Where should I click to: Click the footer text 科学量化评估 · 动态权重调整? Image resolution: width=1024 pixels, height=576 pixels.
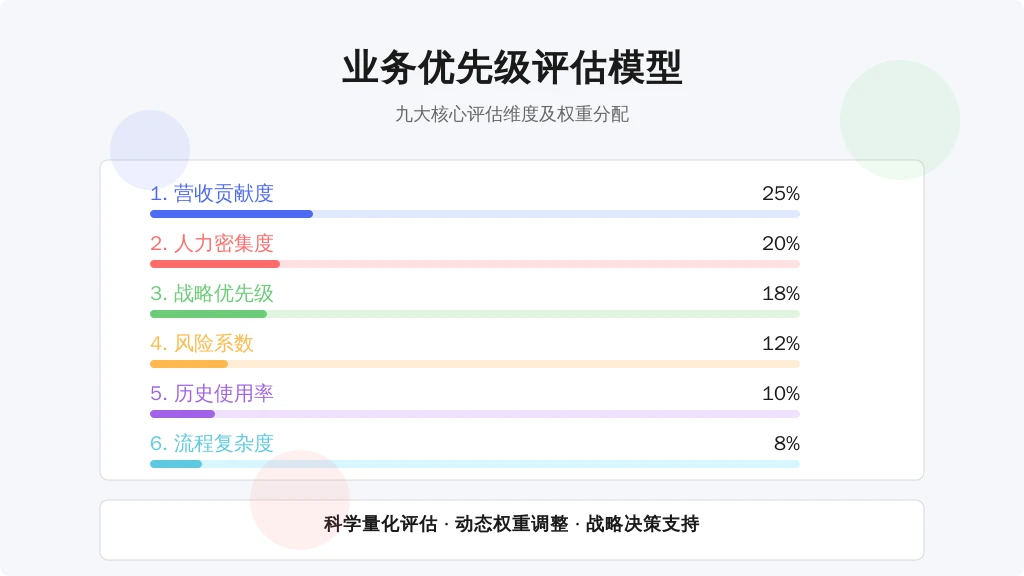tap(446, 524)
